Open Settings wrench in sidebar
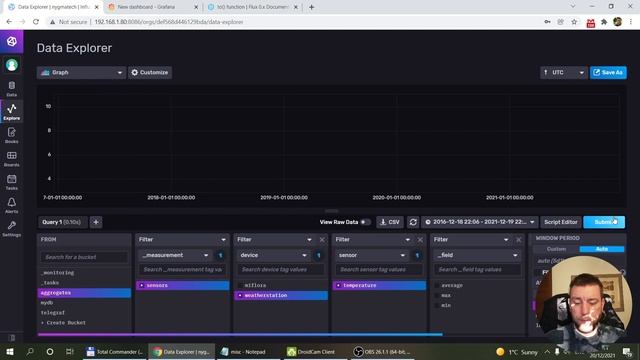Viewport: 640px width, 360px height. pos(11,229)
